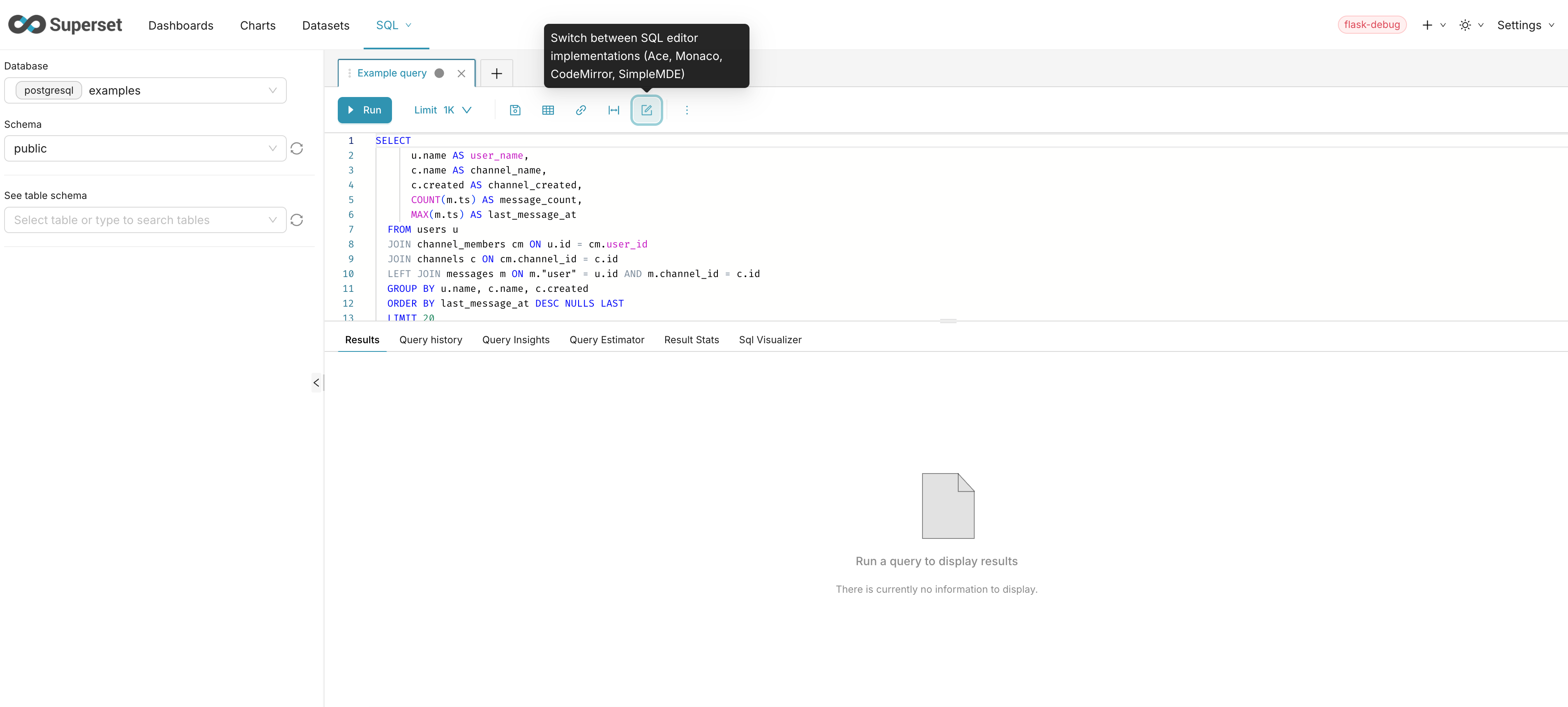Click the switch SQL editor icon
The height and width of the screenshot is (707, 1568).
(x=646, y=110)
